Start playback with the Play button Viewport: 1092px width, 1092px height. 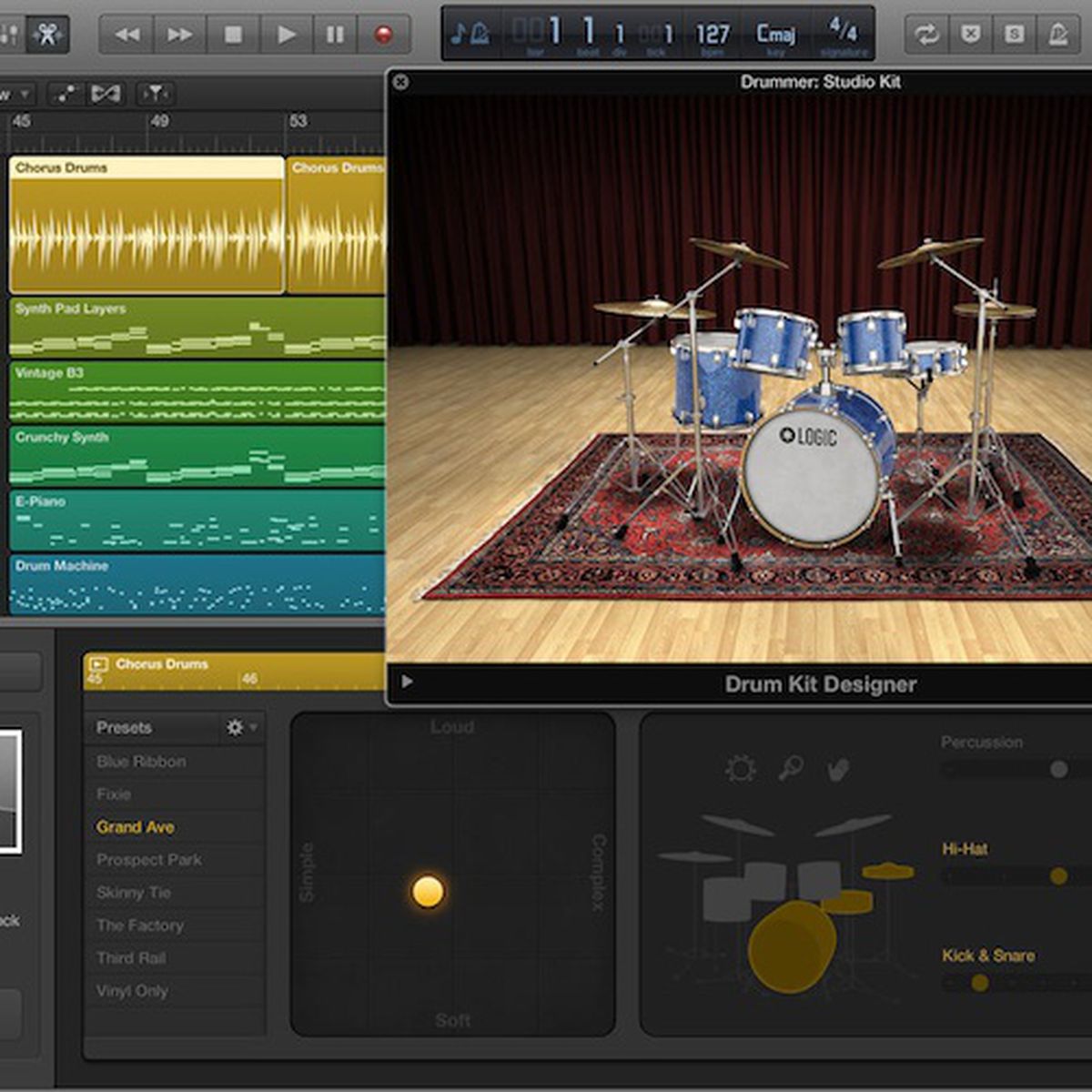(x=286, y=35)
